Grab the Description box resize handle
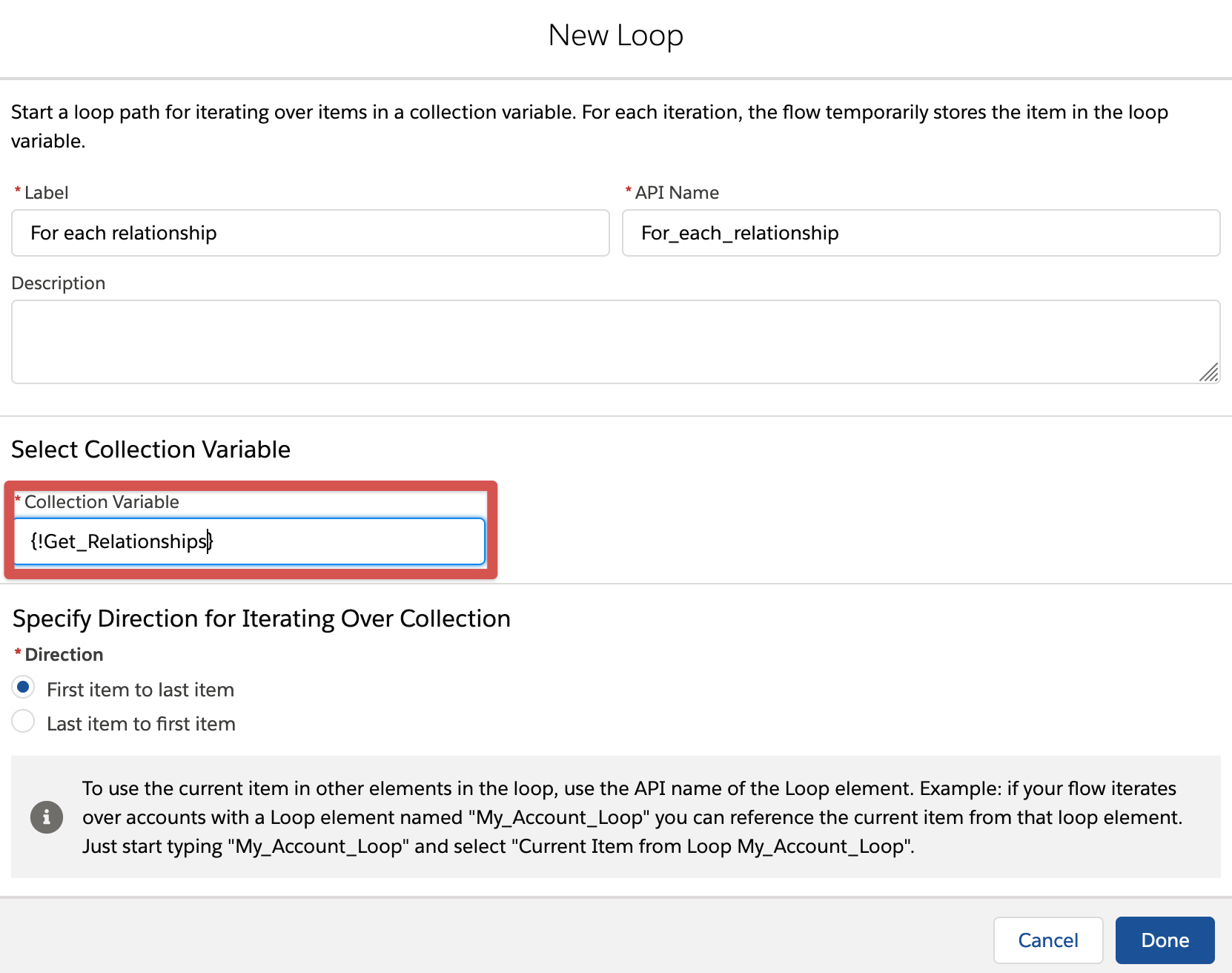The width and height of the screenshot is (1232, 973). 1208,372
